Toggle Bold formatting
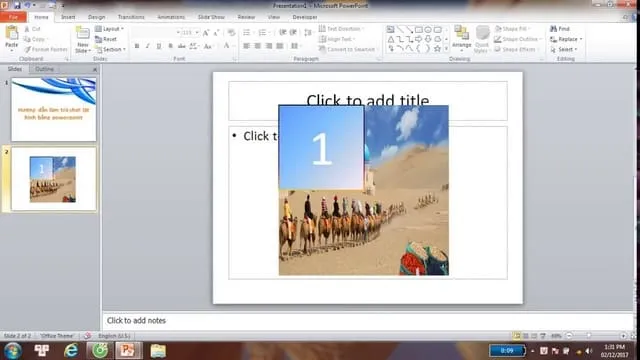Image resolution: width=640 pixels, height=360 pixels. point(137,46)
